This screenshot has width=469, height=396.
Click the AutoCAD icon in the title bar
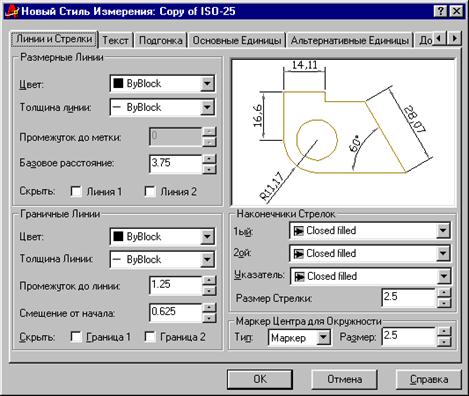(x=12, y=12)
